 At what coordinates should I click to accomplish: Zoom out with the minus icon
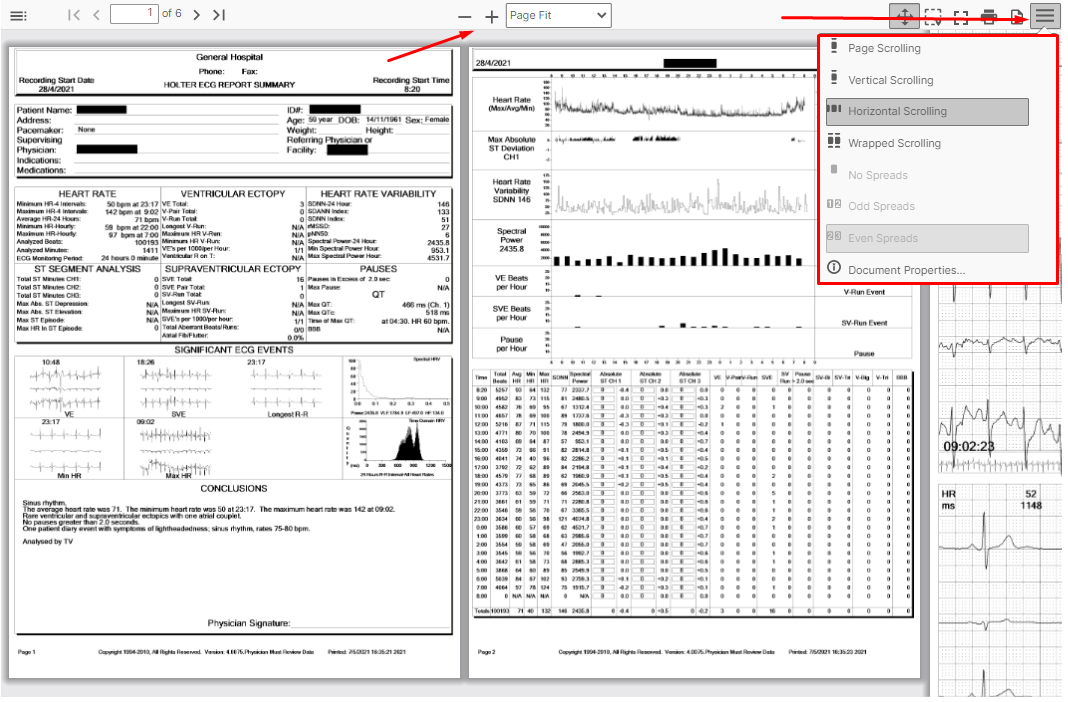pos(465,16)
